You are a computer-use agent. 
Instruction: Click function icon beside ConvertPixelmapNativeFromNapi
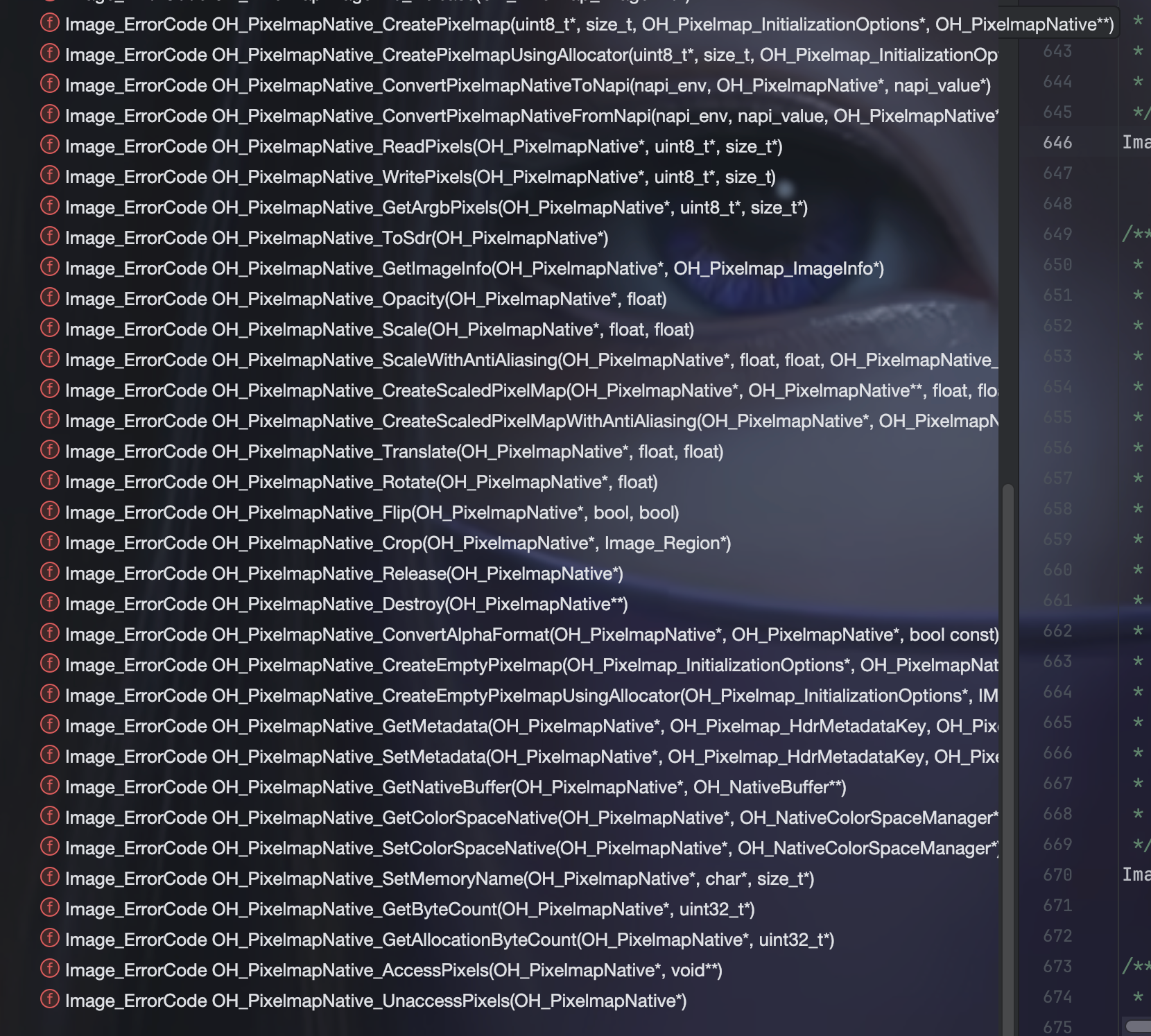(x=50, y=114)
